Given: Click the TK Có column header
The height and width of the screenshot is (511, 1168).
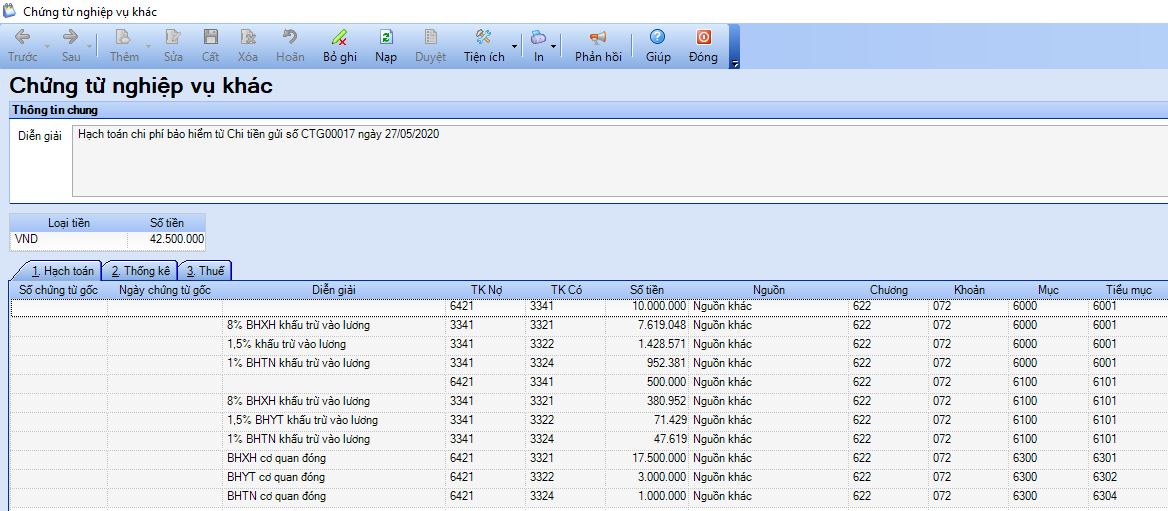Looking at the screenshot, I should (x=566, y=290).
